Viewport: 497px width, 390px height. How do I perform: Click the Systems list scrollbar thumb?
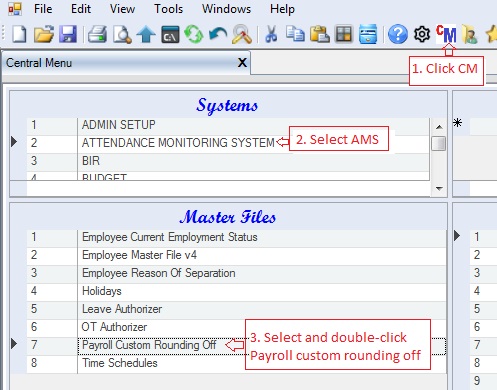coord(439,143)
